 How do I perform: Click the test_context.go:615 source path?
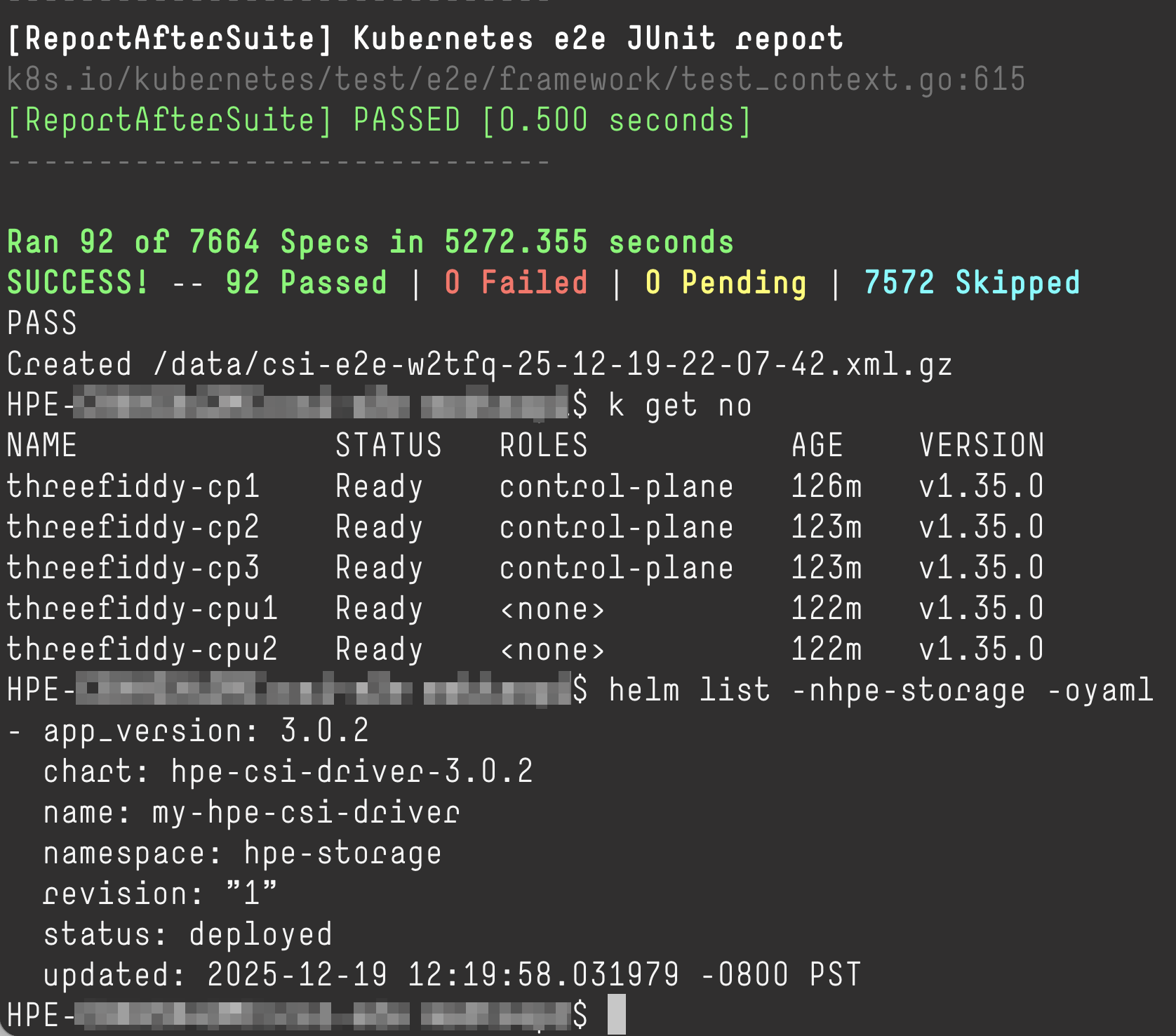pos(516,80)
